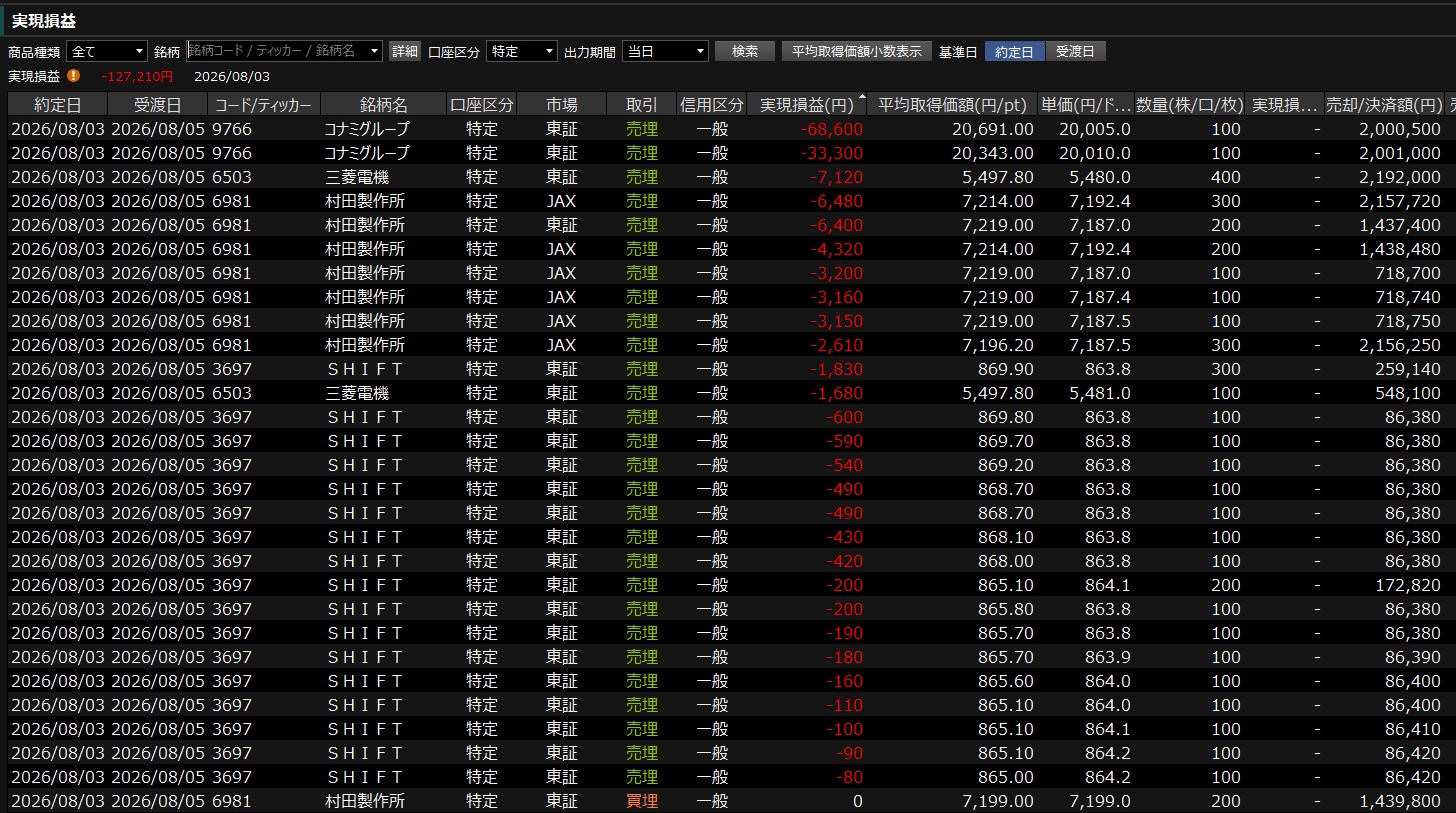Click the 400 quantity cell for 三菱電機
The image size is (1456, 813).
point(1226,177)
